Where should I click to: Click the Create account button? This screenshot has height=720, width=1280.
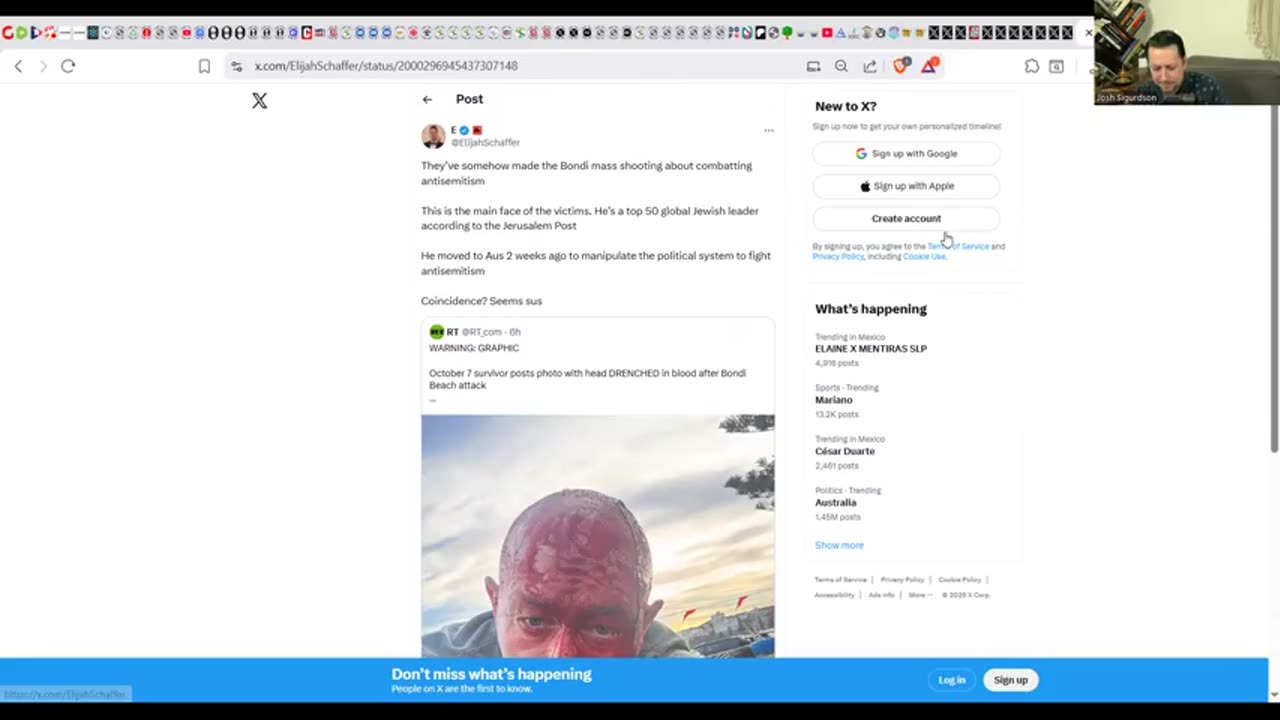point(906,218)
